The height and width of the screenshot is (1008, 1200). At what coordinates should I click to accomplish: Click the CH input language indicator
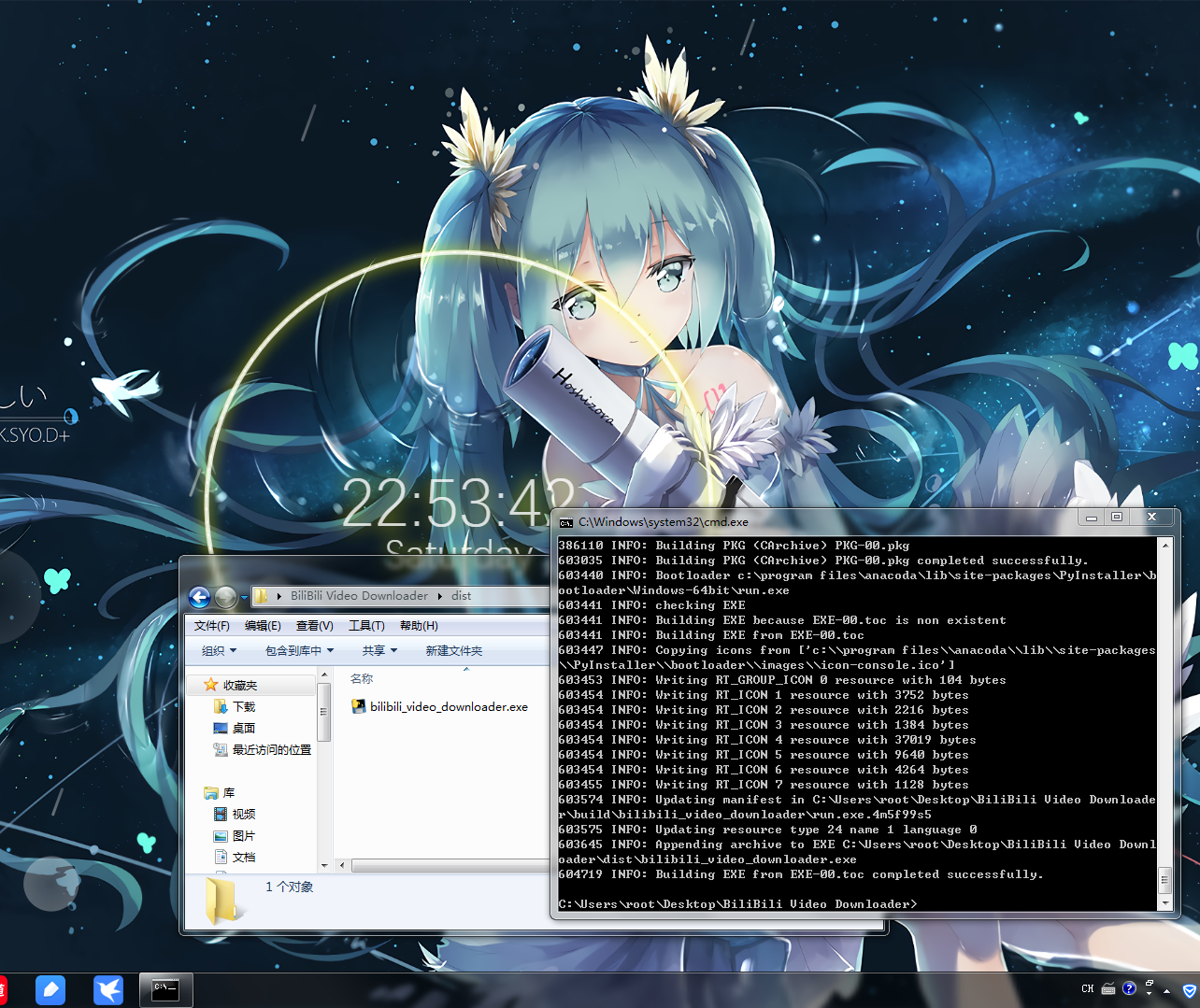click(1088, 988)
